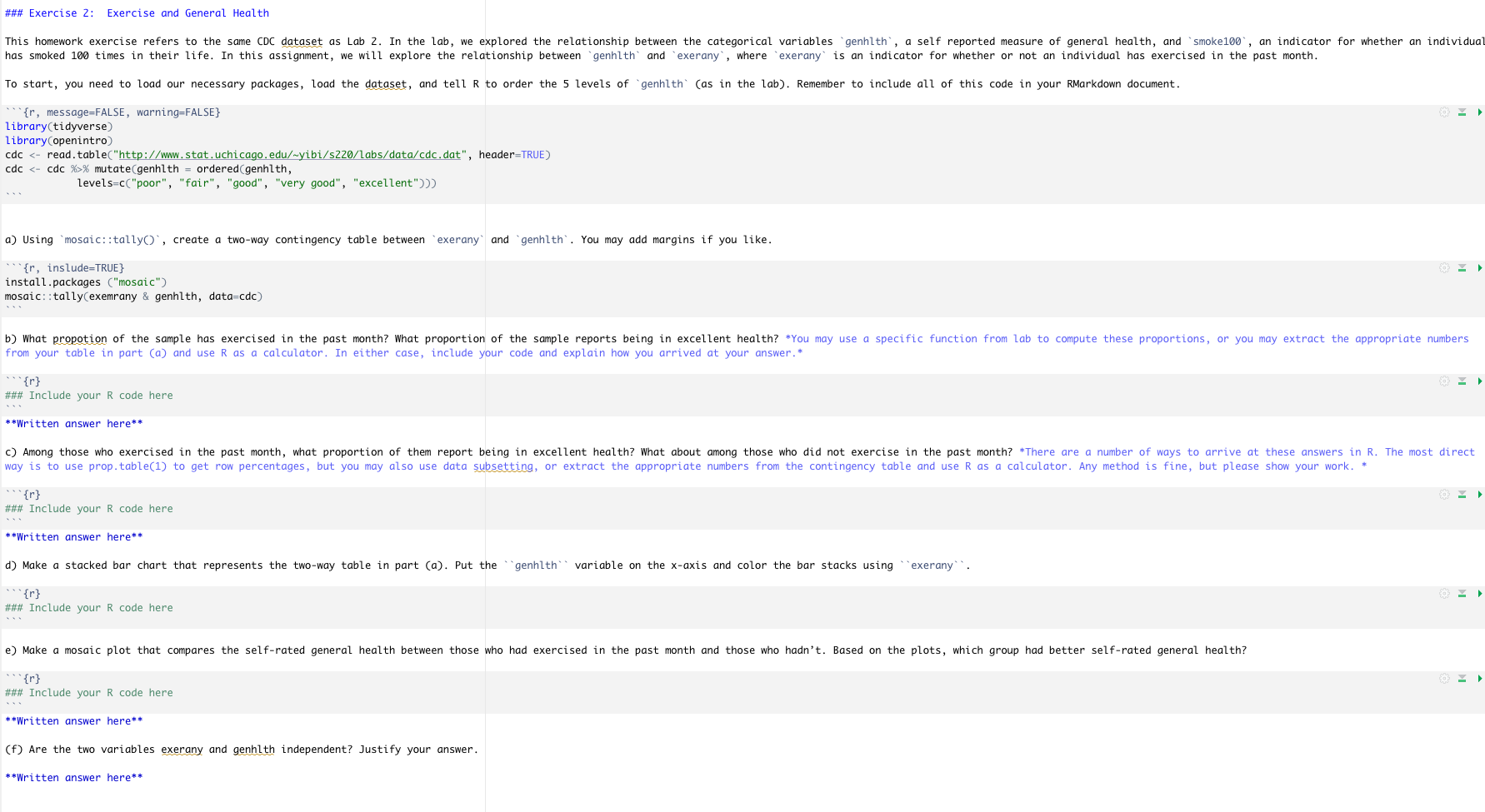Image resolution: width=1485 pixels, height=812 pixels.
Task: Open options gear for the install.packages mosaic chunk
Action: 1444,268
